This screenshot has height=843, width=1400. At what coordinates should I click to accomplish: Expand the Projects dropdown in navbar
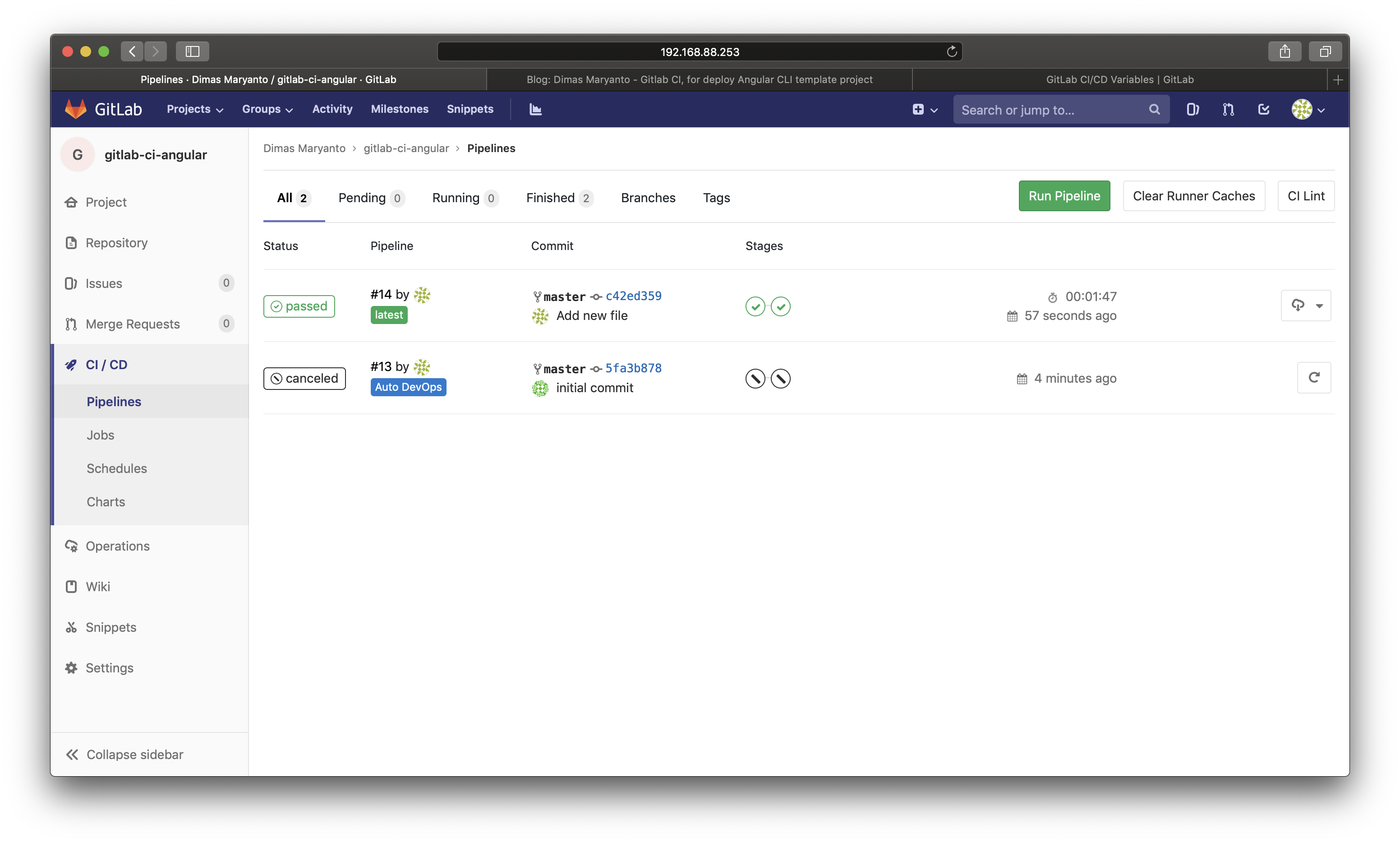(x=195, y=109)
